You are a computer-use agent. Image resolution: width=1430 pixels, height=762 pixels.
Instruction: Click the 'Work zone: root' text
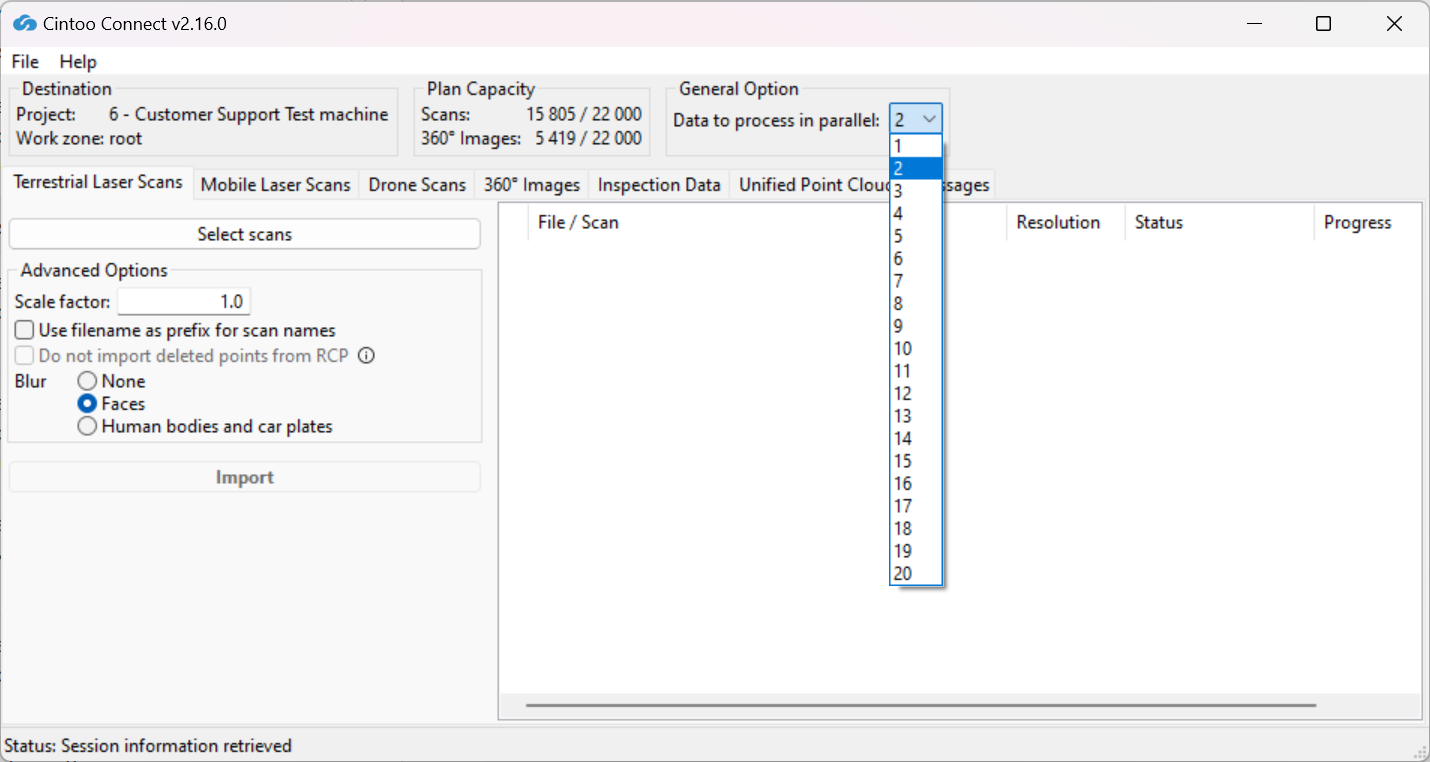click(79, 138)
